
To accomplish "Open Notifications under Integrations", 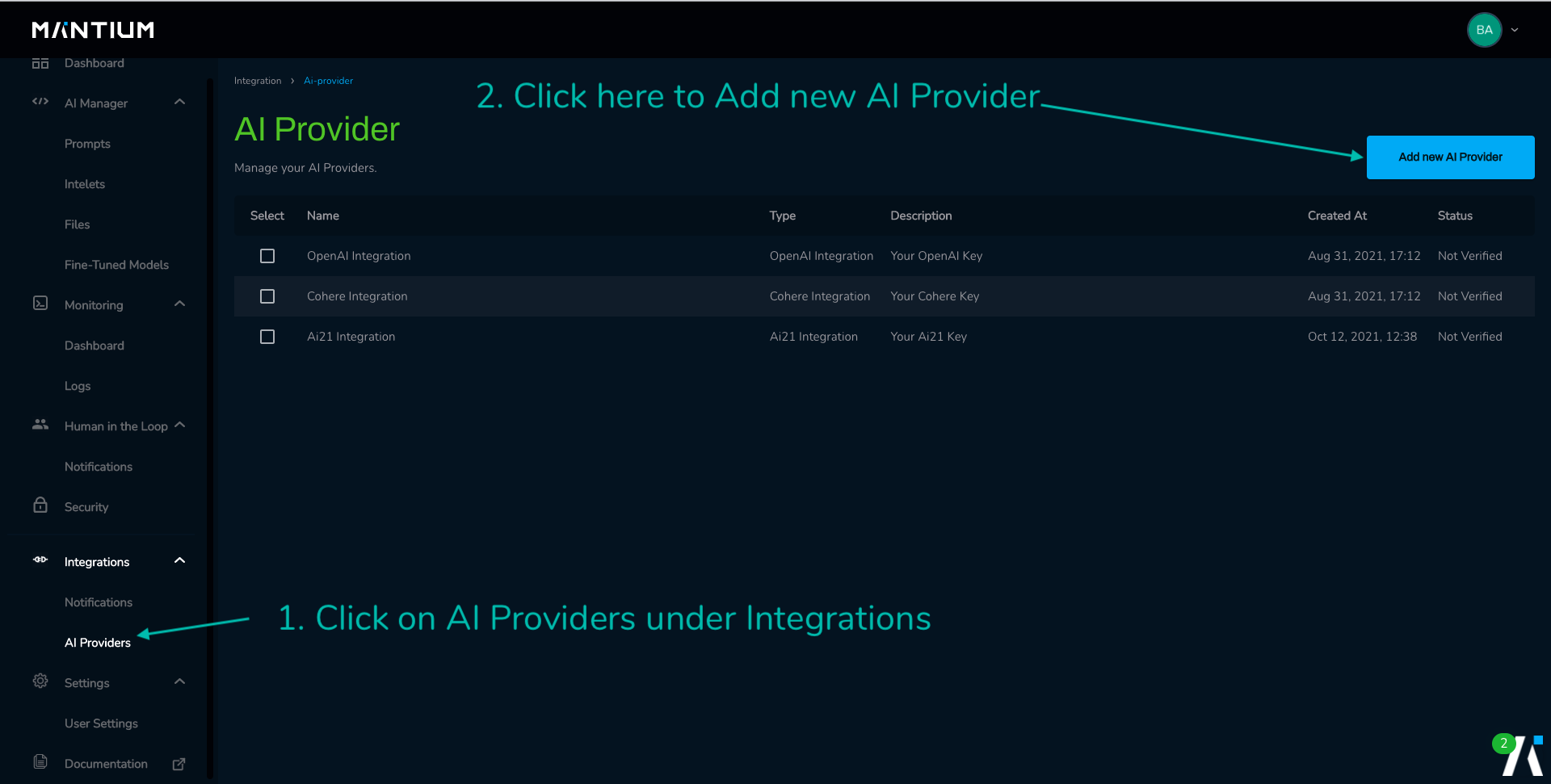I will [99, 602].
